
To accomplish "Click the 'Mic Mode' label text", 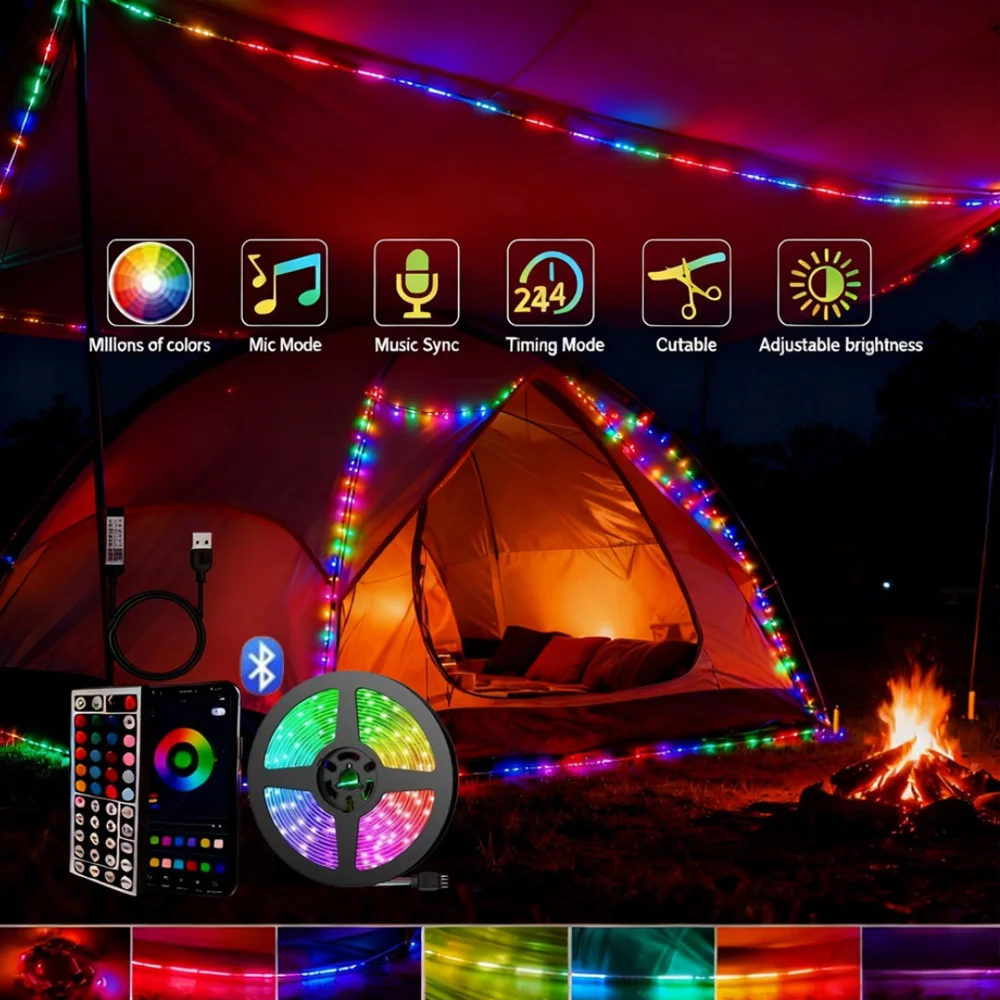I will [x=284, y=345].
